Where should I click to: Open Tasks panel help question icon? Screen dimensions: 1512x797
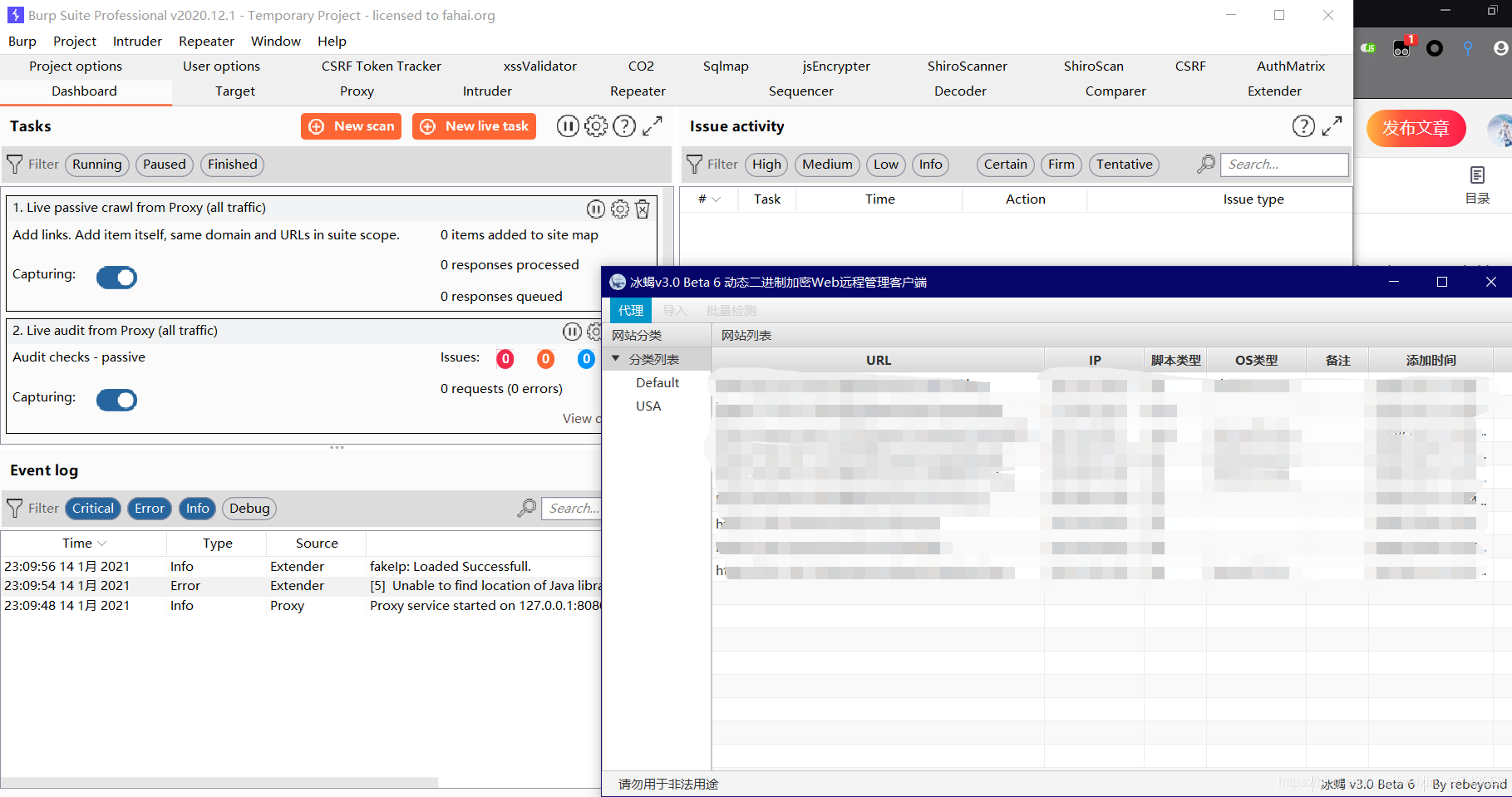click(624, 126)
